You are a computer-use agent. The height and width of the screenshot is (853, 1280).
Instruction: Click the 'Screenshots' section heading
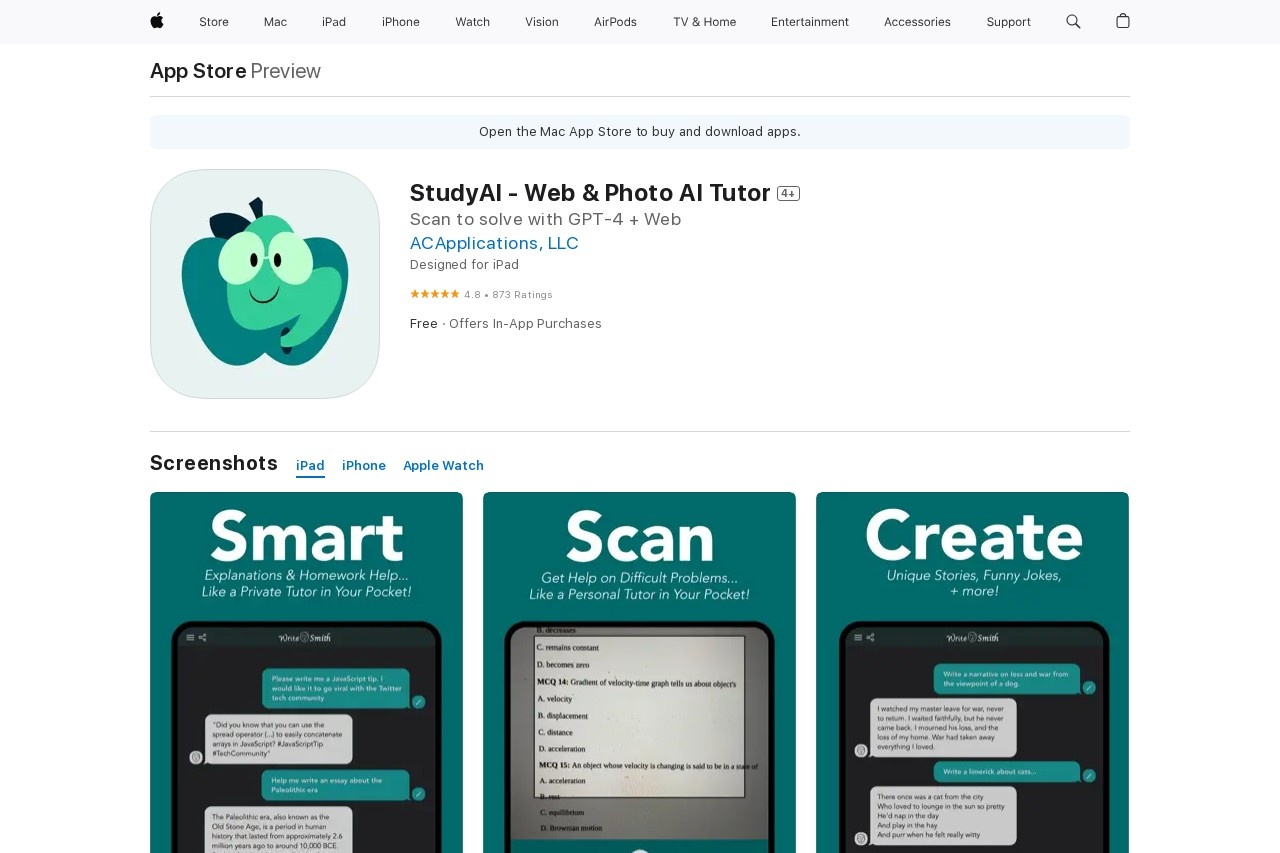point(214,463)
